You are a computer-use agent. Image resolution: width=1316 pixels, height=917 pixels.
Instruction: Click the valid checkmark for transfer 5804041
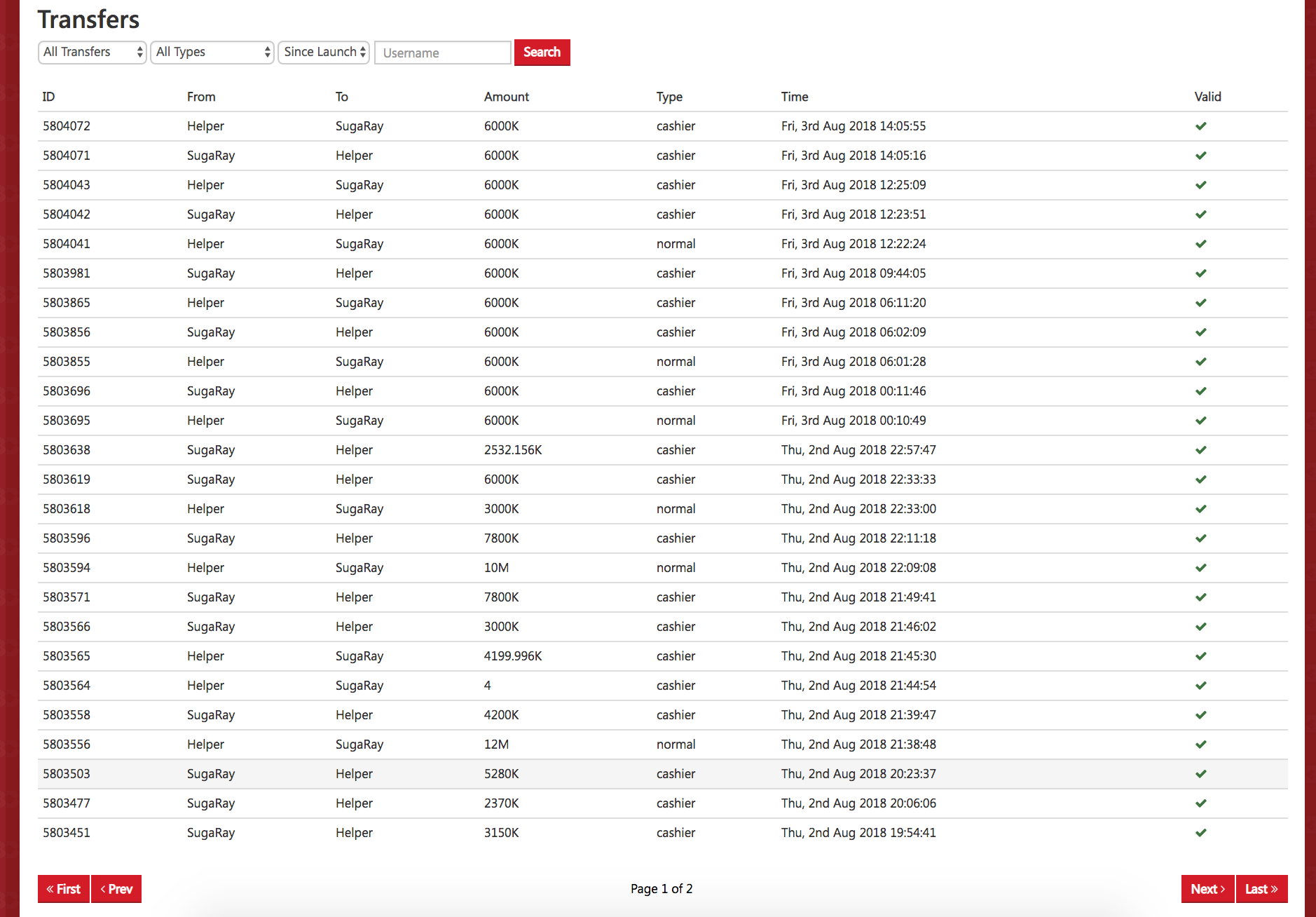point(1201,244)
